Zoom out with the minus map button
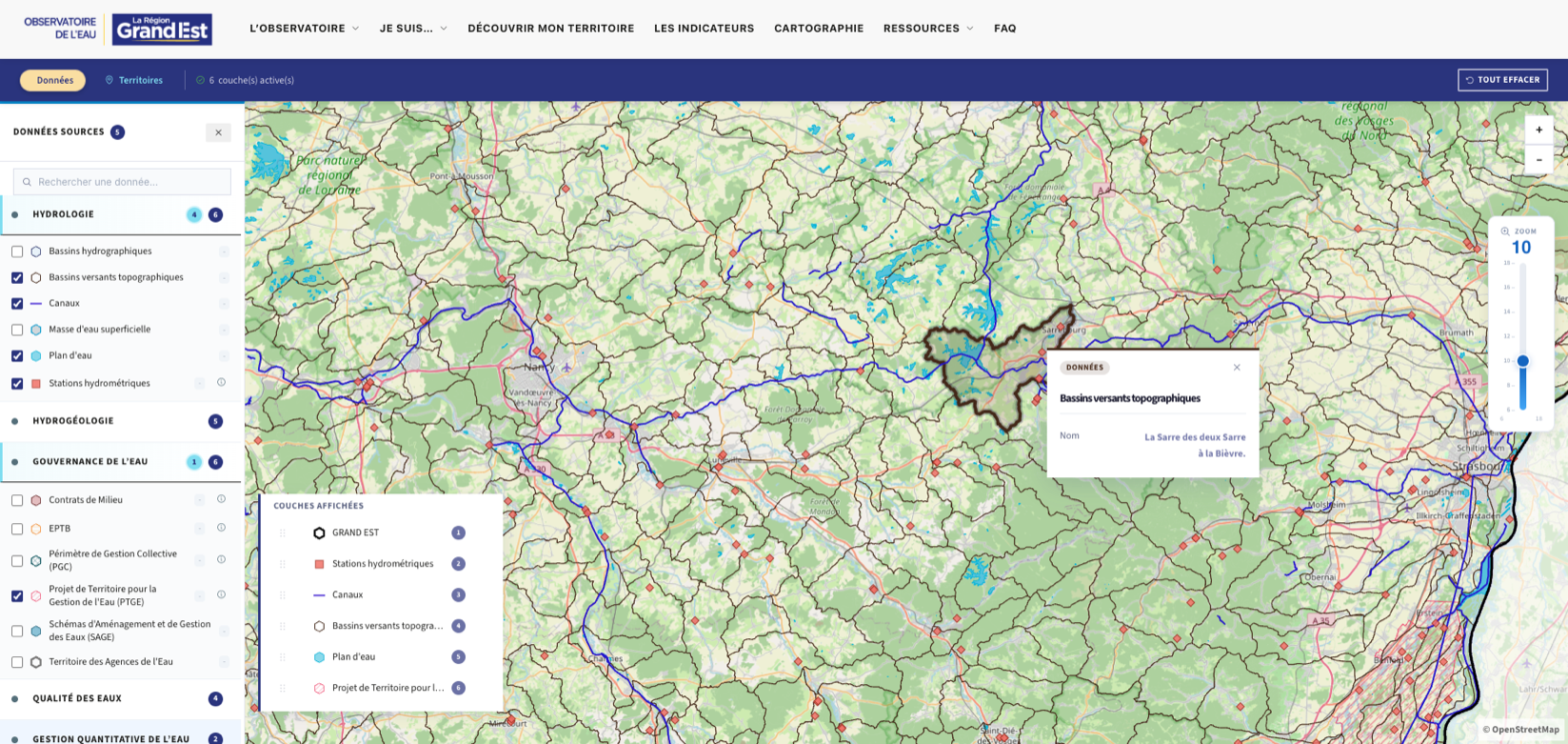The image size is (1568, 744). pyautogui.click(x=1538, y=160)
